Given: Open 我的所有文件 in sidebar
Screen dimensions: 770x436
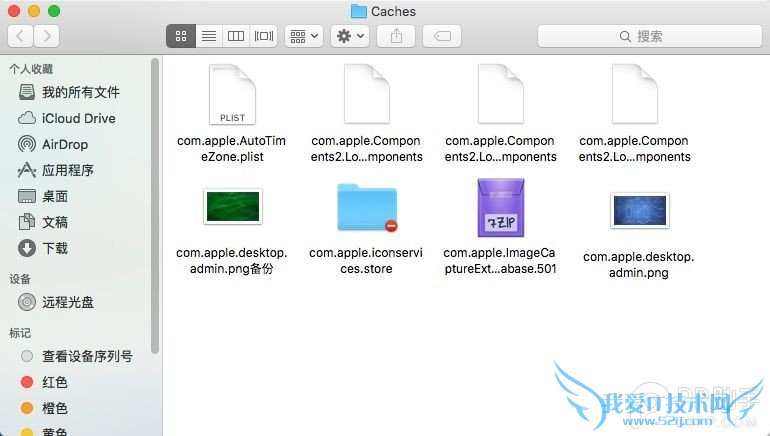Looking at the screenshot, I should [81, 92].
